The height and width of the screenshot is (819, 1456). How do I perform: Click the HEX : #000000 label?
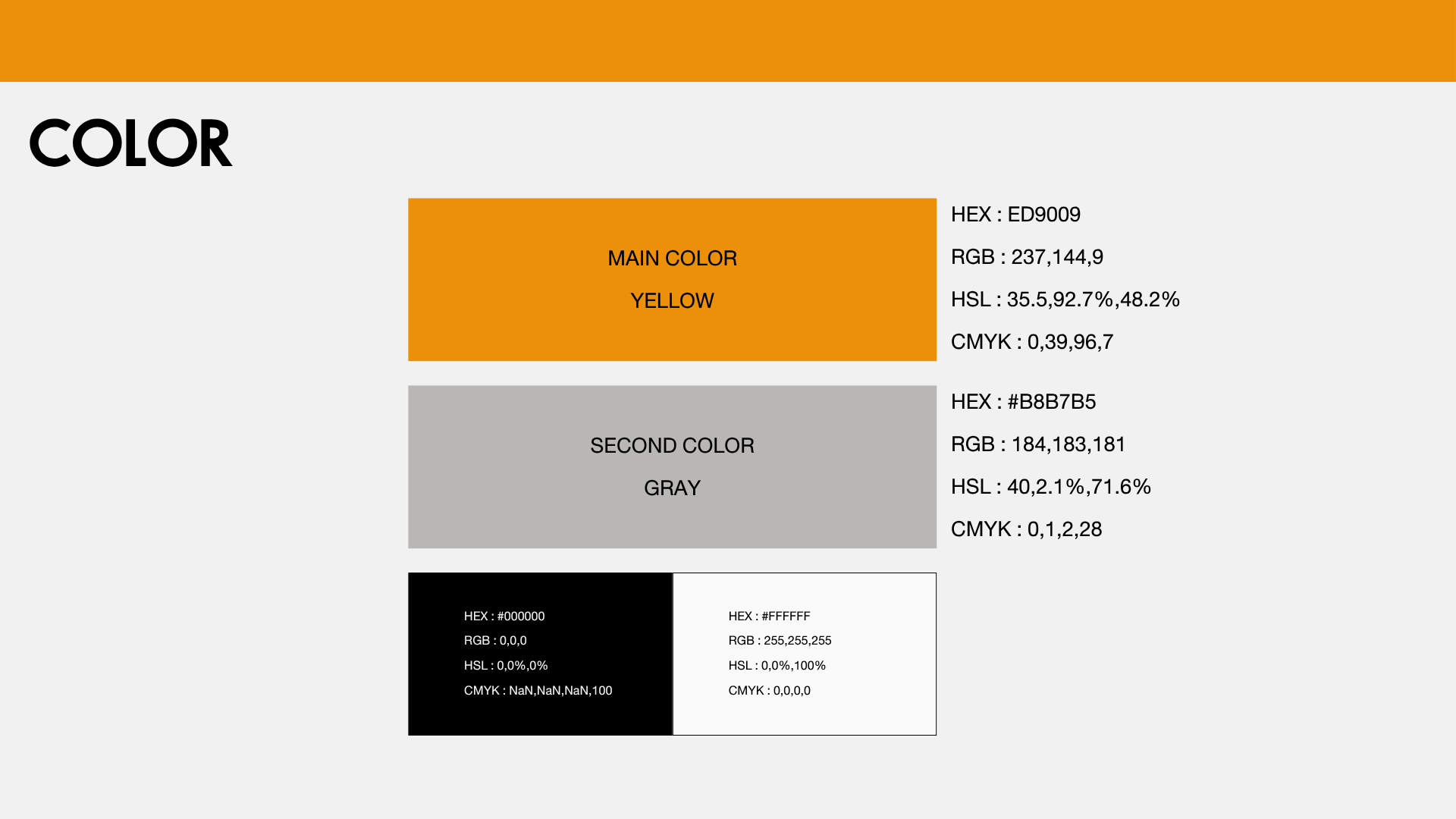point(504,617)
